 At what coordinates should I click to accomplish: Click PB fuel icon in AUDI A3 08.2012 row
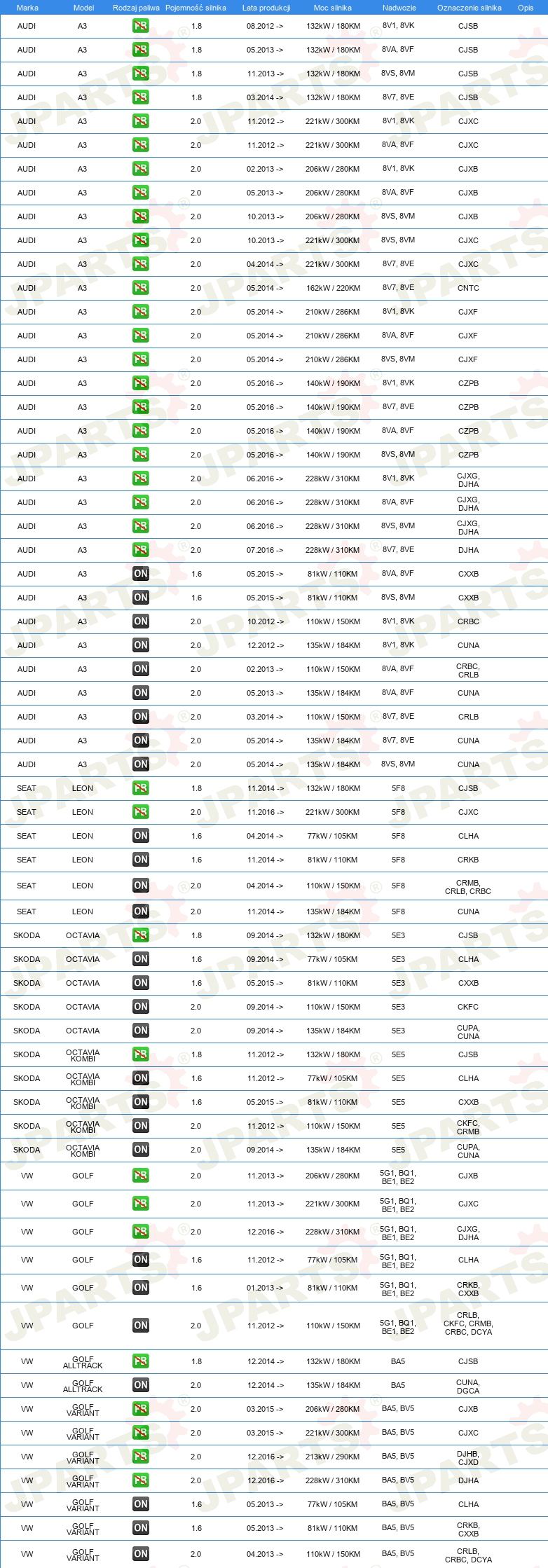tap(140, 26)
